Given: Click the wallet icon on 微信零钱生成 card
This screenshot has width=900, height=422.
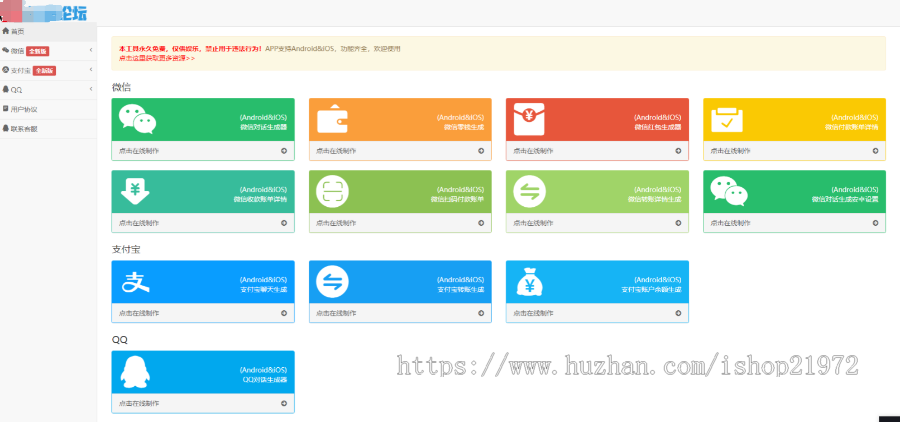Looking at the screenshot, I should 332,119.
